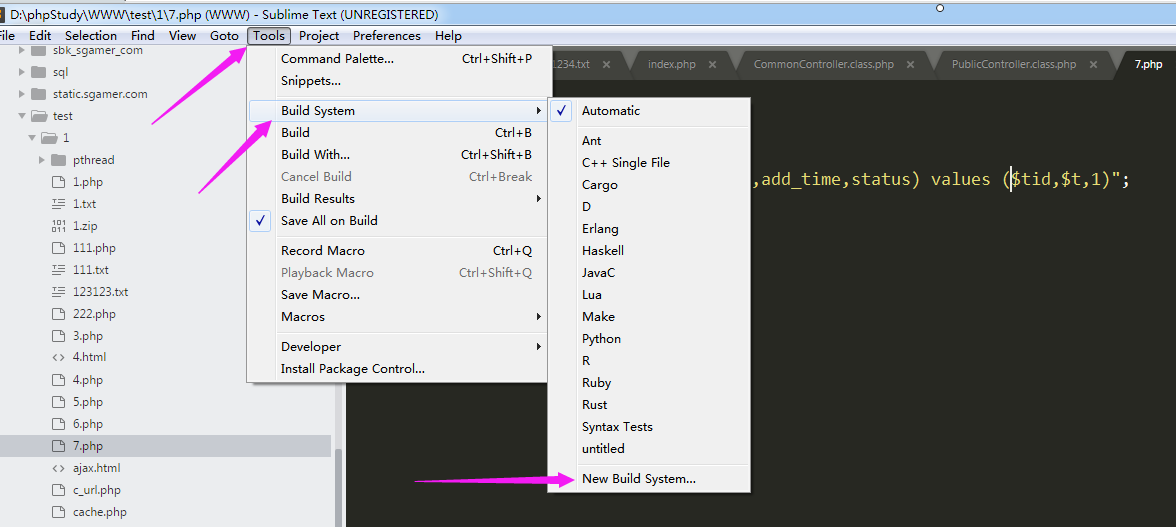The height and width of the screenshot is (527, 1176).
Task: Expand the pthread folder
Action: coord(42,160)
